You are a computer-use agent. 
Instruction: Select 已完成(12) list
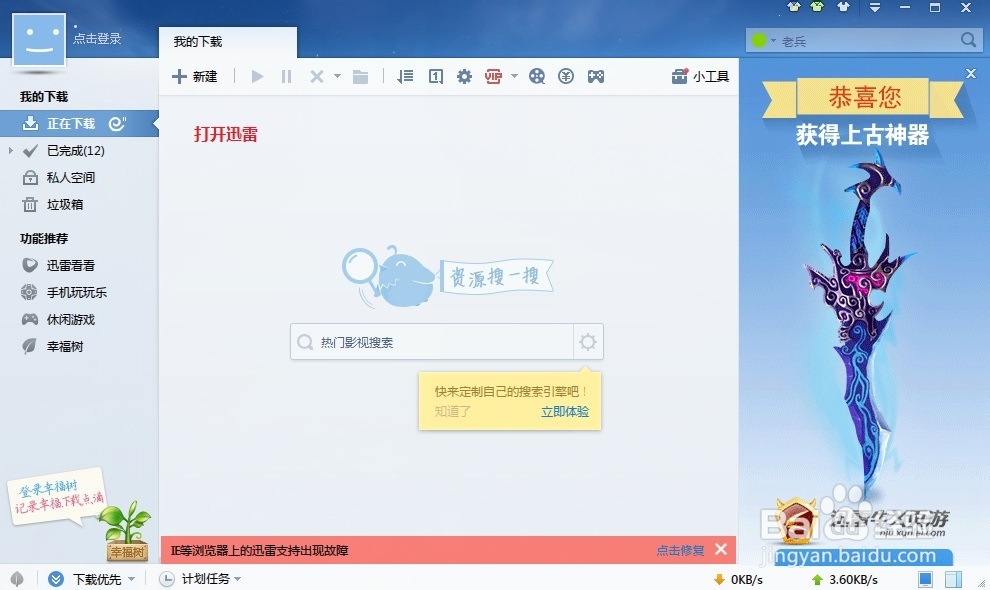tap(76, 151)
